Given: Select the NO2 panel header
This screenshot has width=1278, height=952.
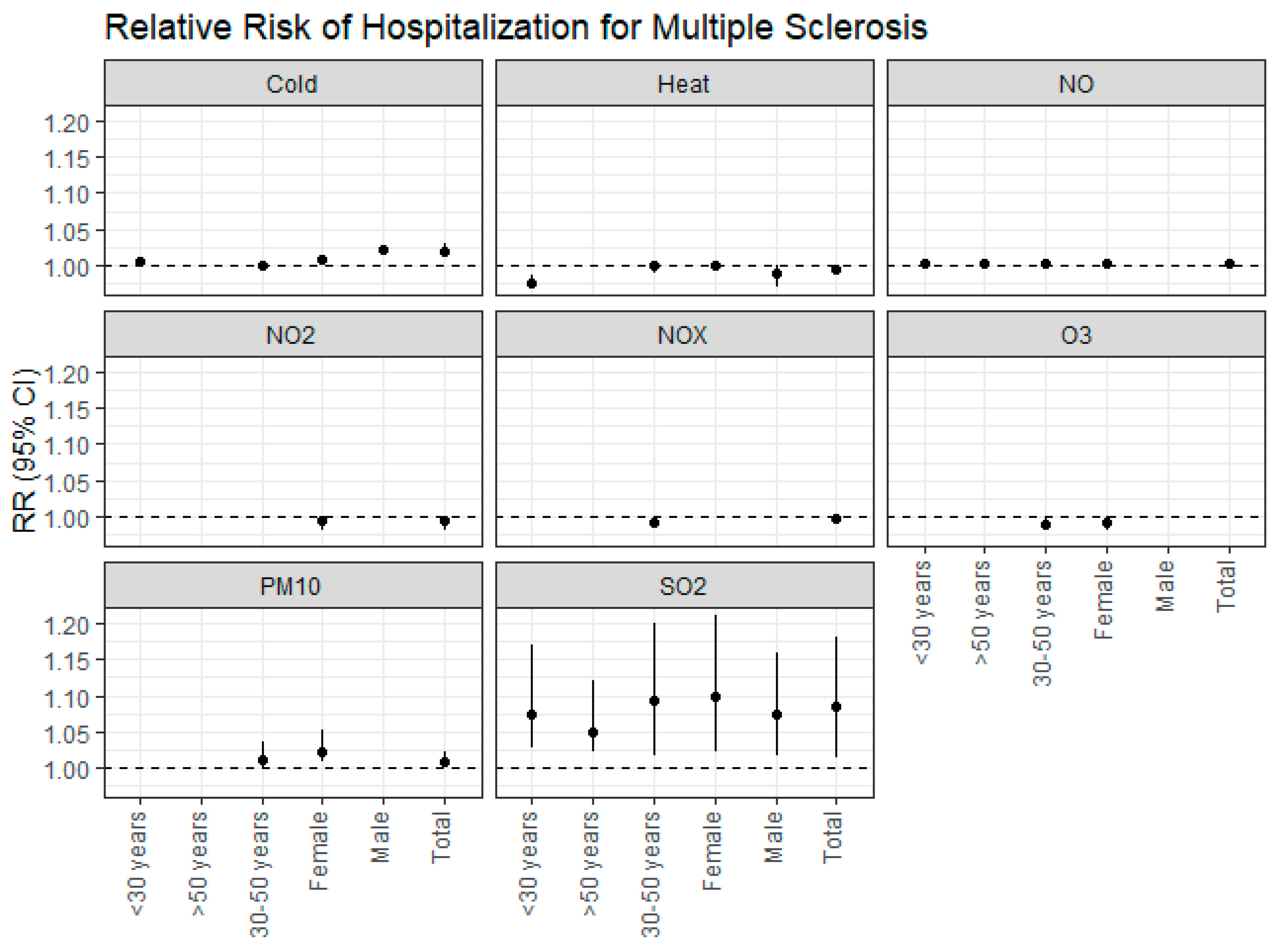Looking at the screenshot, I should 293,335.
